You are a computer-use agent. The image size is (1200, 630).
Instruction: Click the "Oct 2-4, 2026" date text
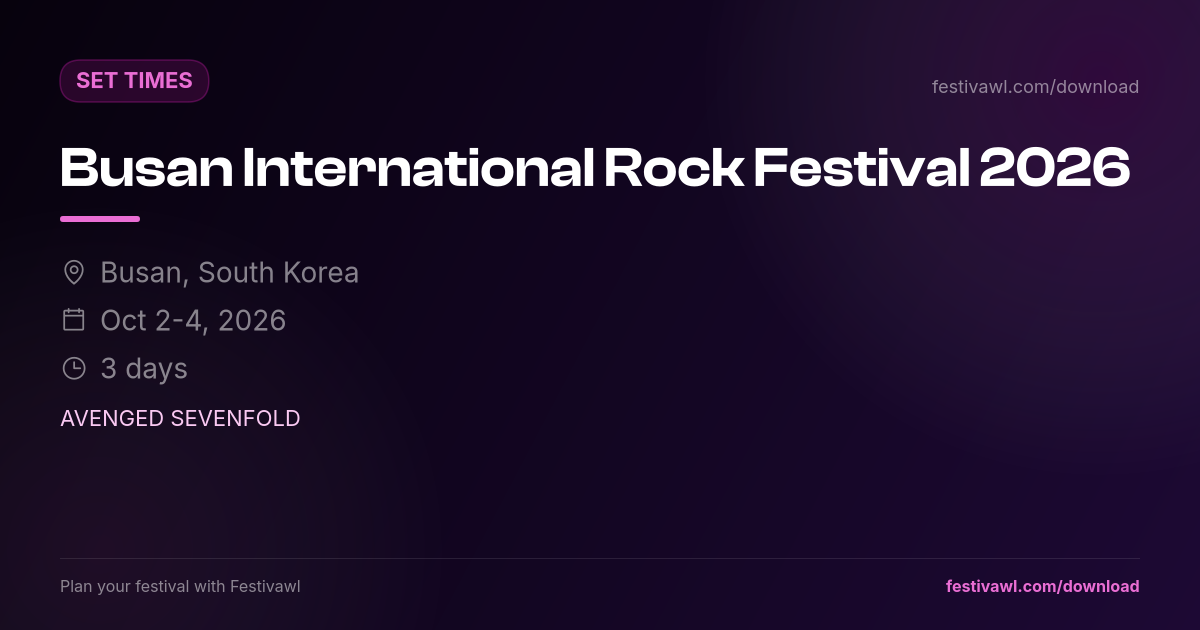(x=193, y=320)
